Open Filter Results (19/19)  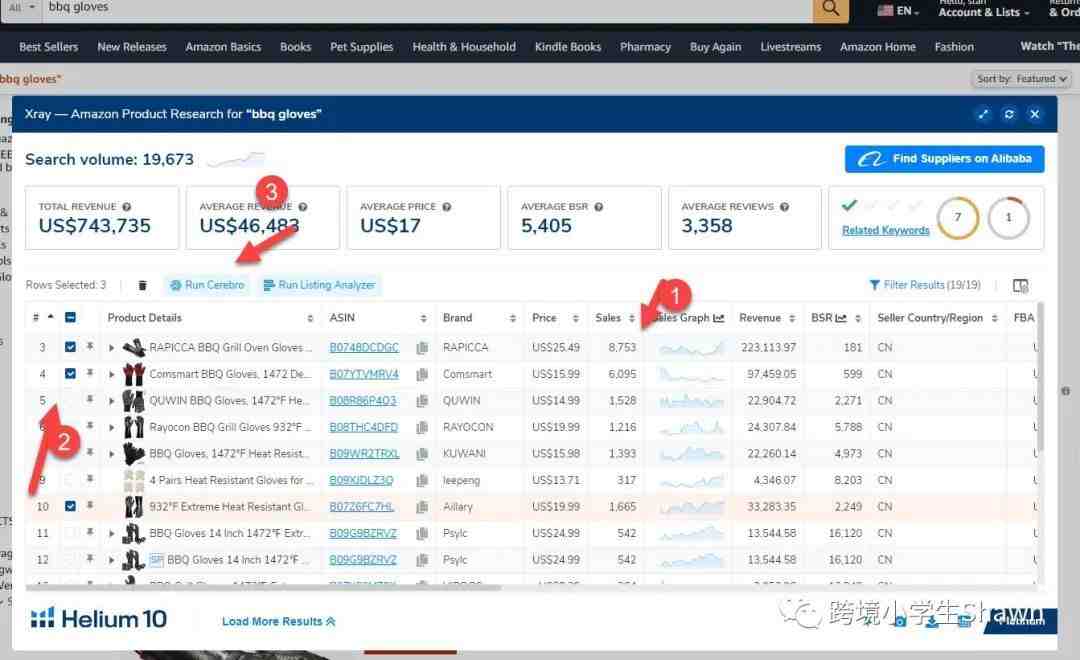924,285
